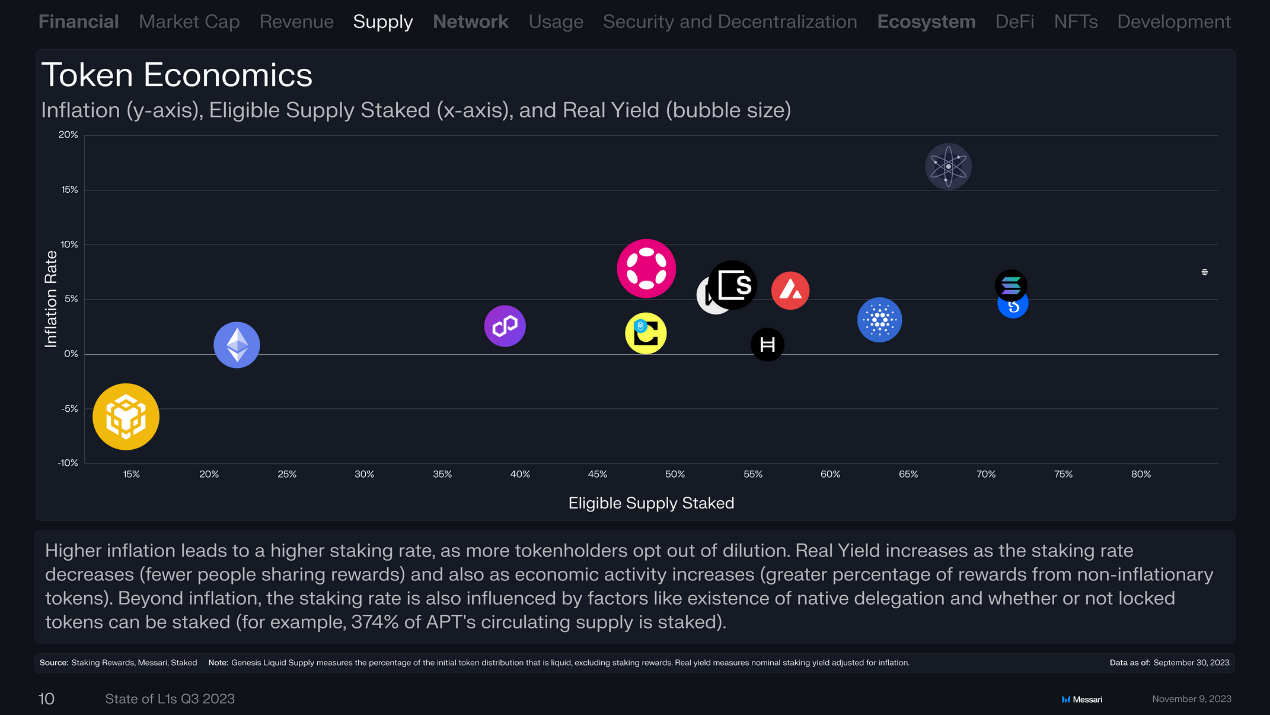
Task: Click the red Avalanche bubble
Action: 790,290
